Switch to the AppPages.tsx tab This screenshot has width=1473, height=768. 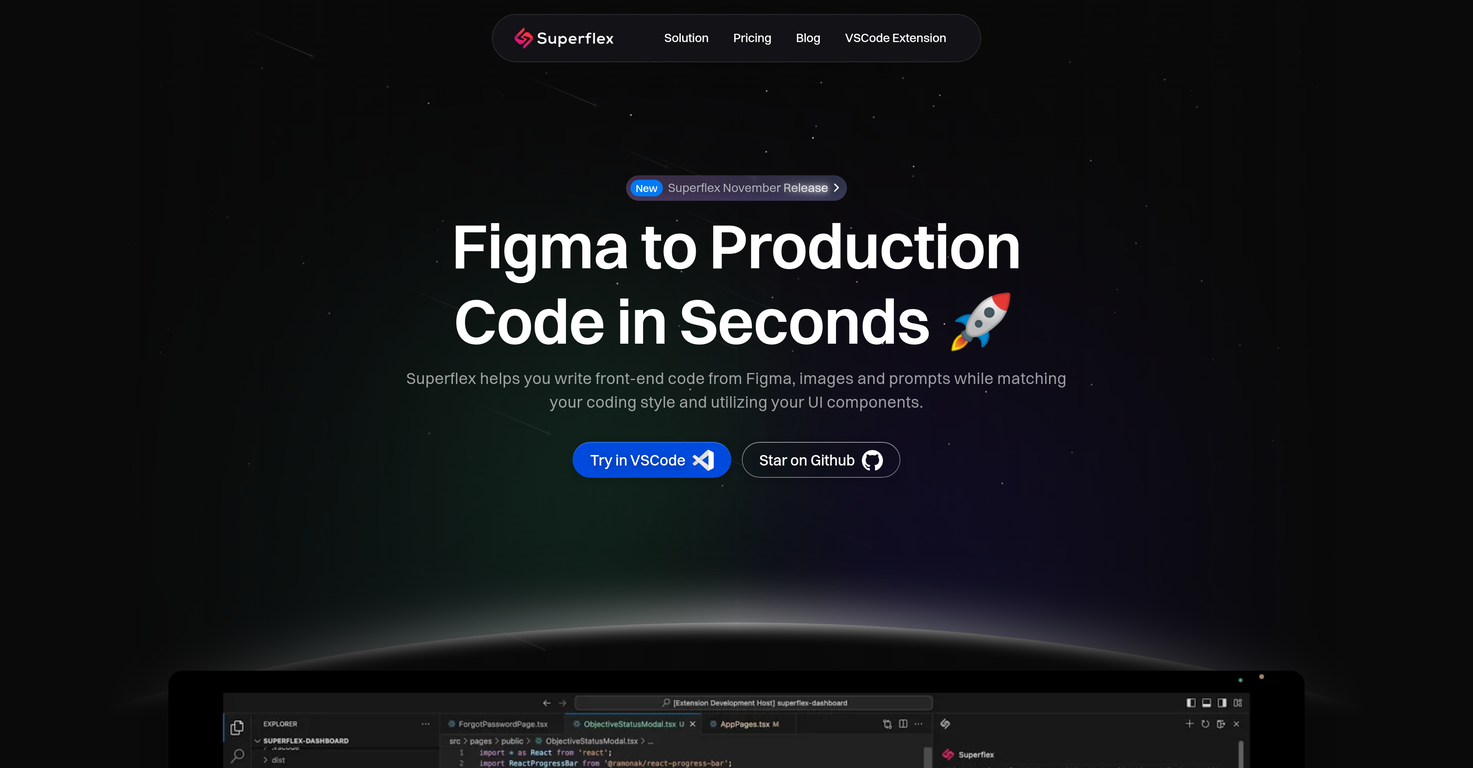(744, 724)
